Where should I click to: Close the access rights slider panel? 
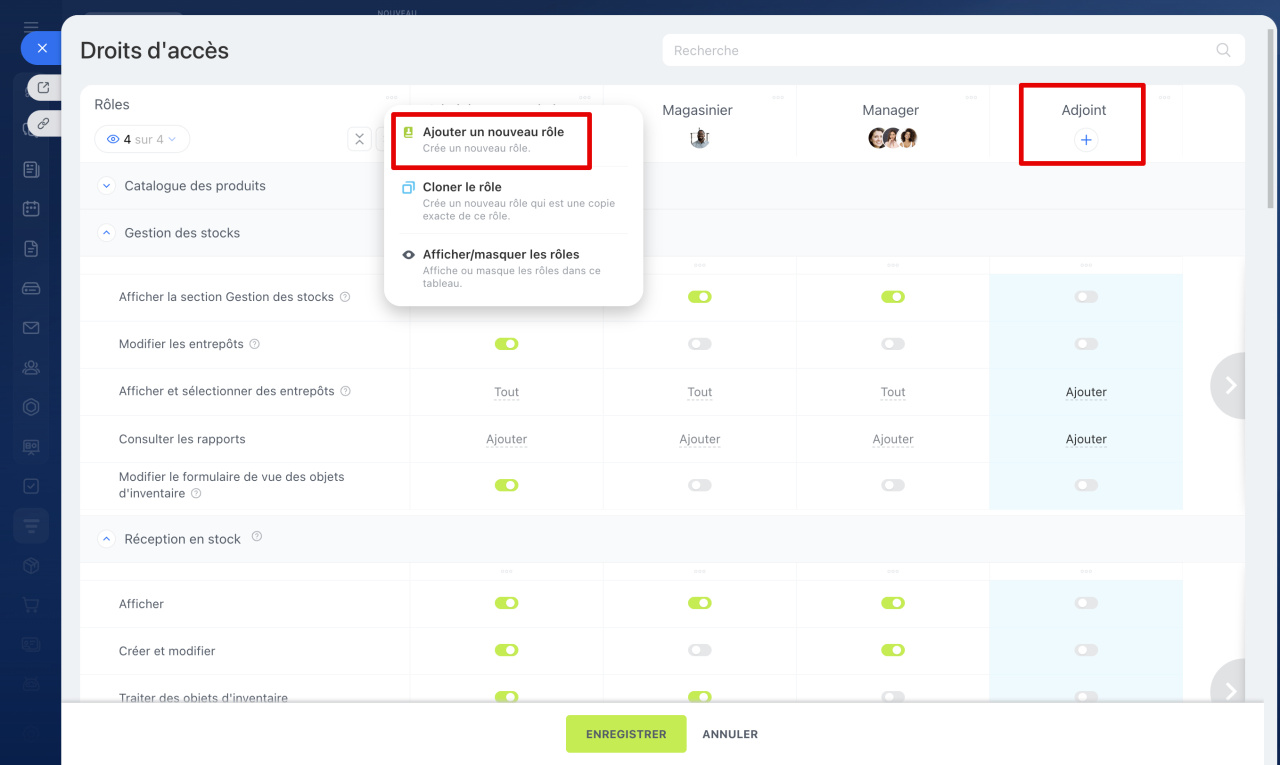[41, 48]
